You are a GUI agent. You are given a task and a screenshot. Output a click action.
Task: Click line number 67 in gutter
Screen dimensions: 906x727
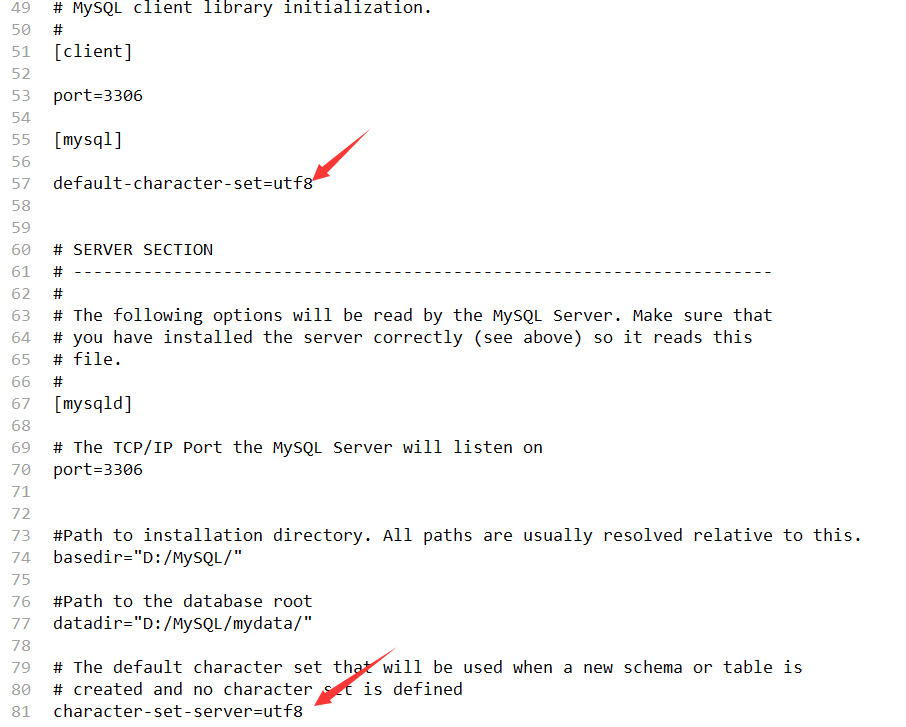21,404
